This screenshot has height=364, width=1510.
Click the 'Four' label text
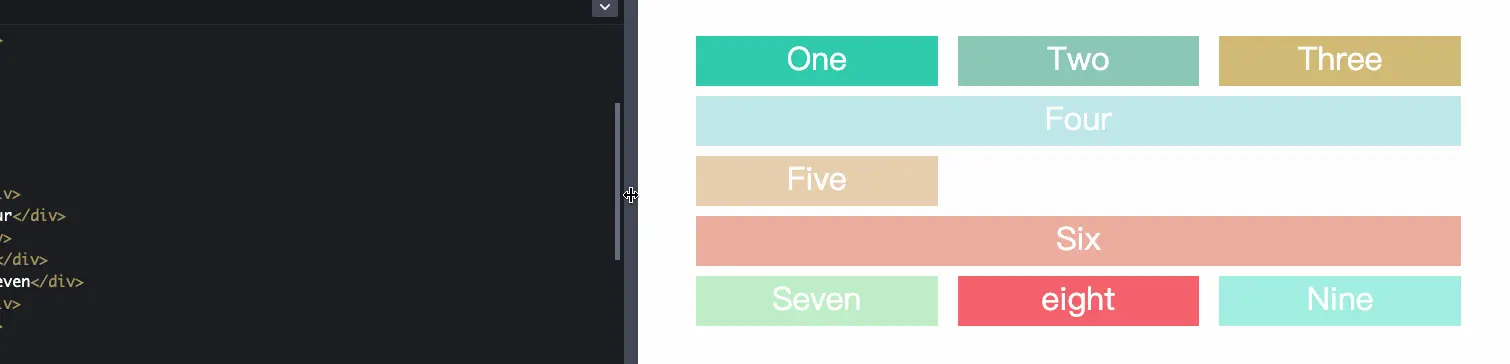(x=1078, y=120)
